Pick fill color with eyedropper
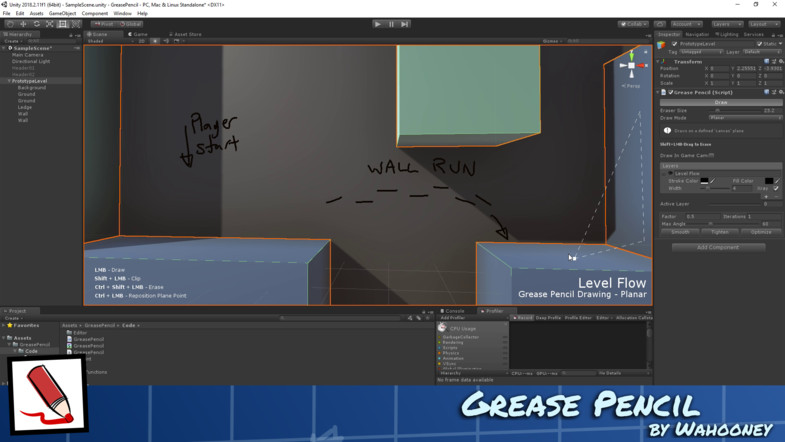The height and width of the screenshot is (442, 785). (x=777, y=181)
